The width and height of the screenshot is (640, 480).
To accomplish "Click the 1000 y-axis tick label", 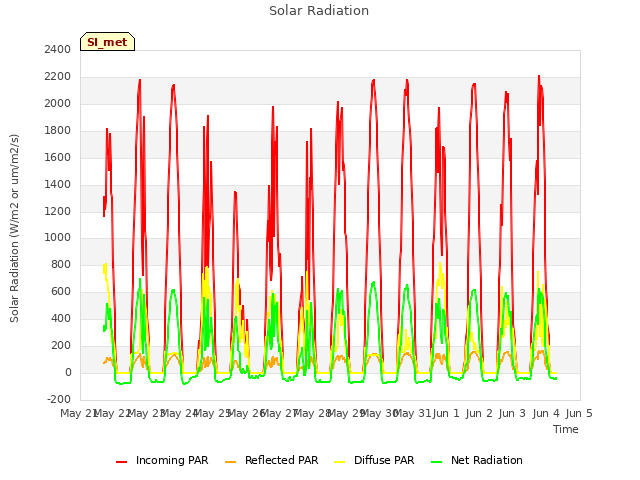I will pyautogui.click(x=58, y=237).
